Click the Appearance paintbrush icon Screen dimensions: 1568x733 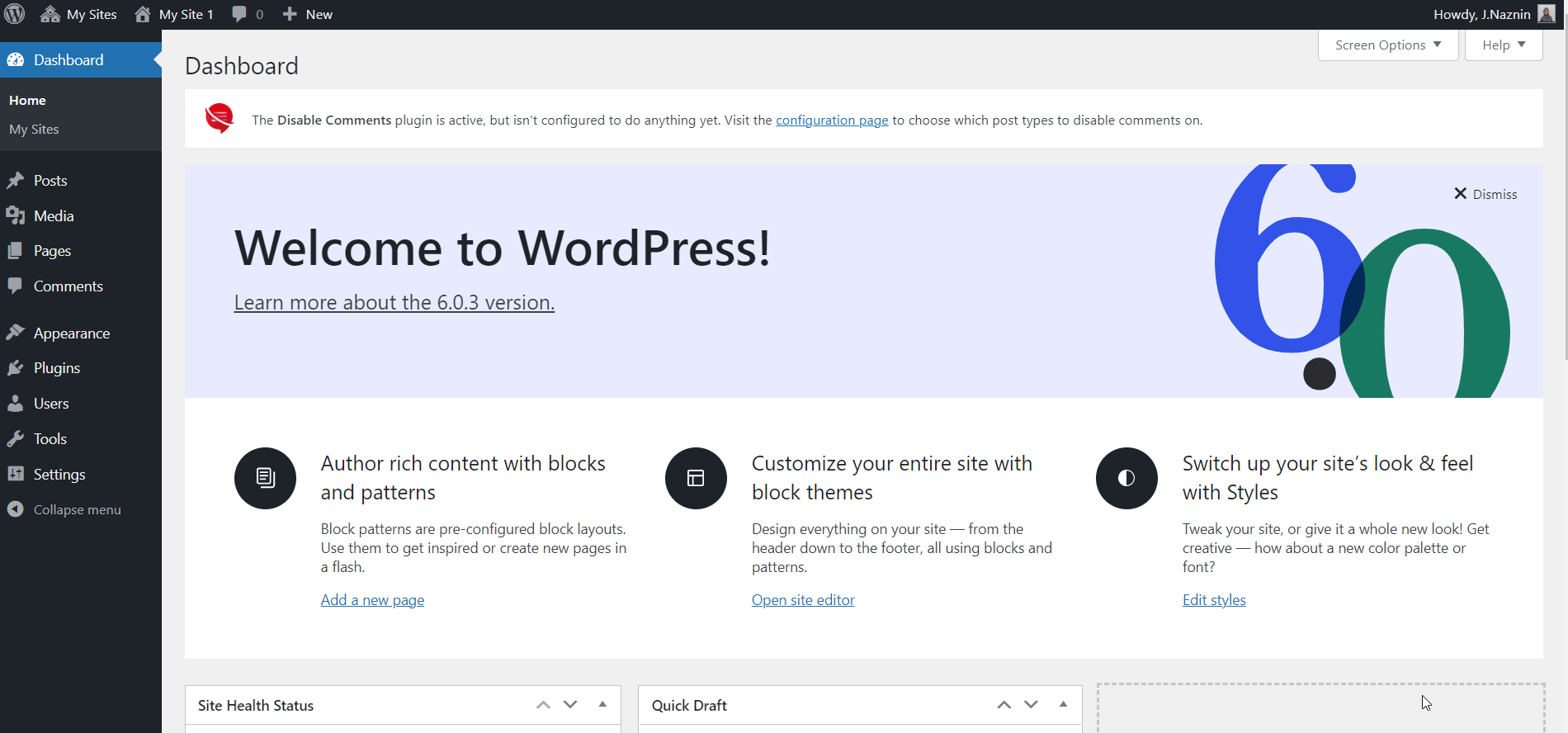click(x=16, y=333)
